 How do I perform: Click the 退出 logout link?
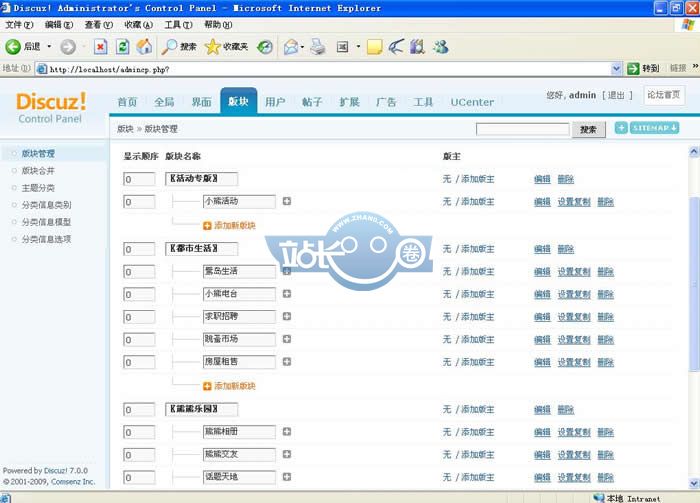coord(616,95)
